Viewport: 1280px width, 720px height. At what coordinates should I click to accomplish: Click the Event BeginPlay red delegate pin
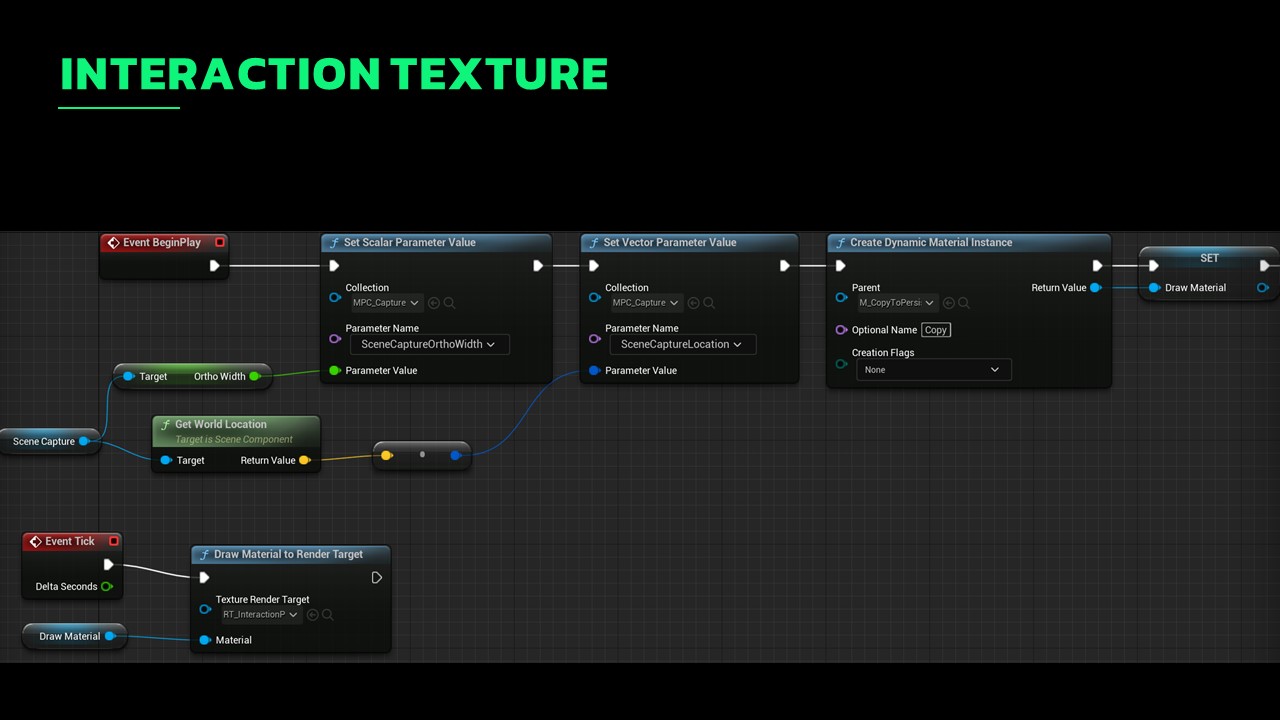tap(220, 242)
